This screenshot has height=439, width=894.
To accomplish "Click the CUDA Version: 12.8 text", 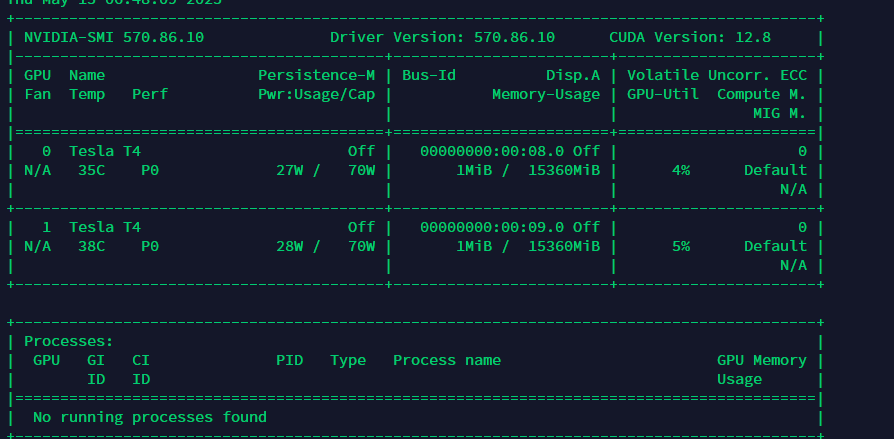I will pos(690,38).
